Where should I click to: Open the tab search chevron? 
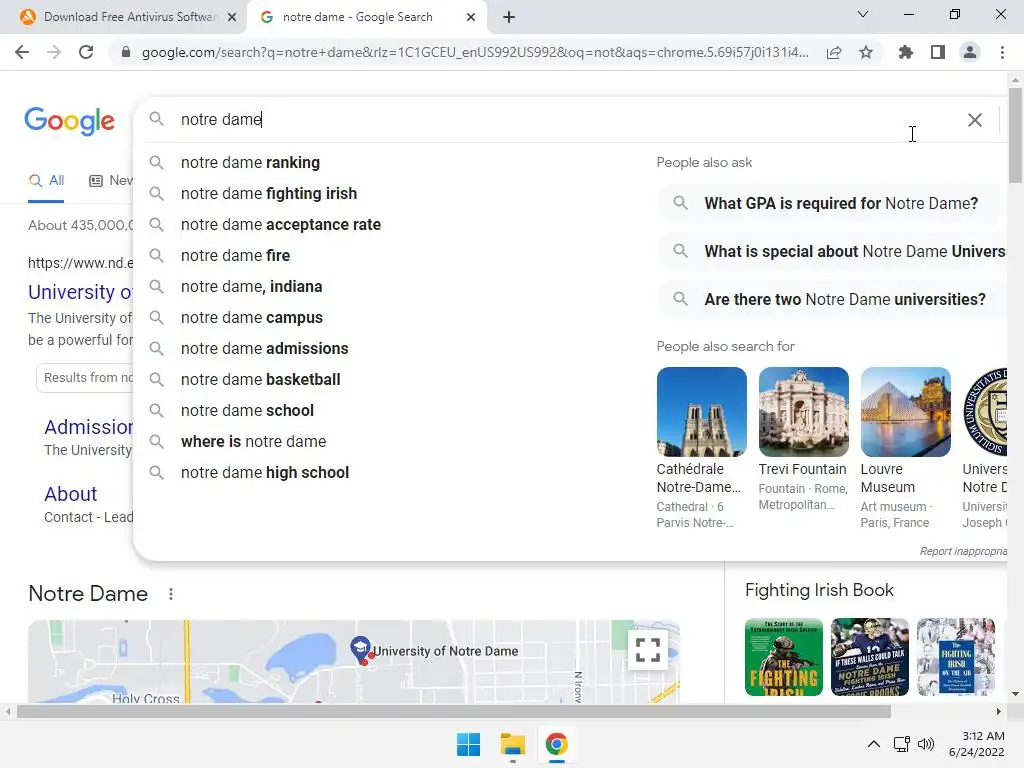click(863, 14)
